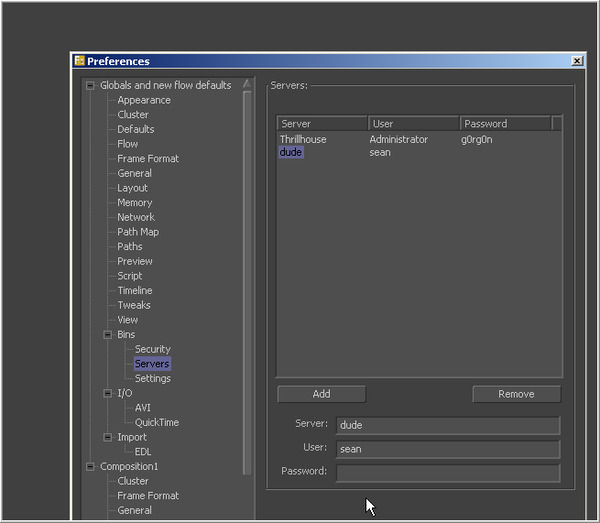Focus the Server input field

pos(448,425)
